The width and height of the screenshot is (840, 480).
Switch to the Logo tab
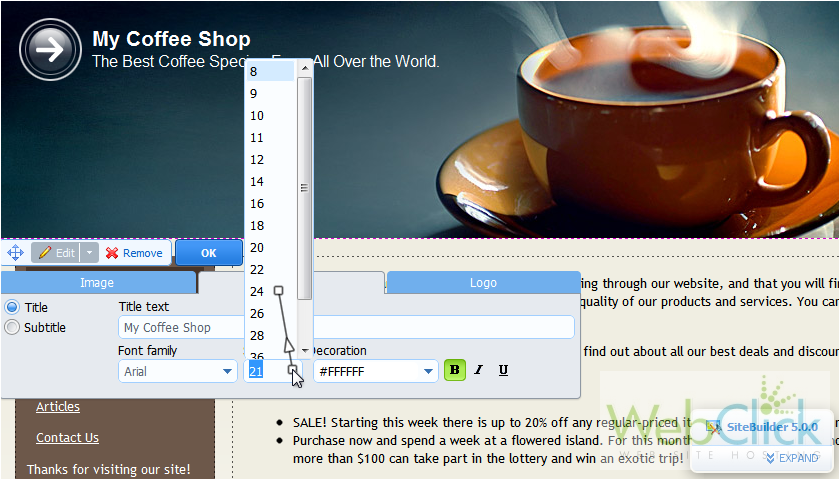483,282
